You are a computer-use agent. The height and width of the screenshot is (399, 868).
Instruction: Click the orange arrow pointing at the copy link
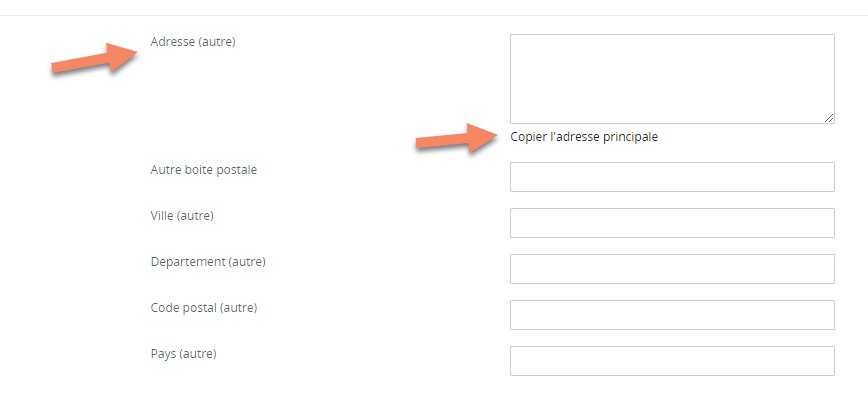tap(457, 138)
